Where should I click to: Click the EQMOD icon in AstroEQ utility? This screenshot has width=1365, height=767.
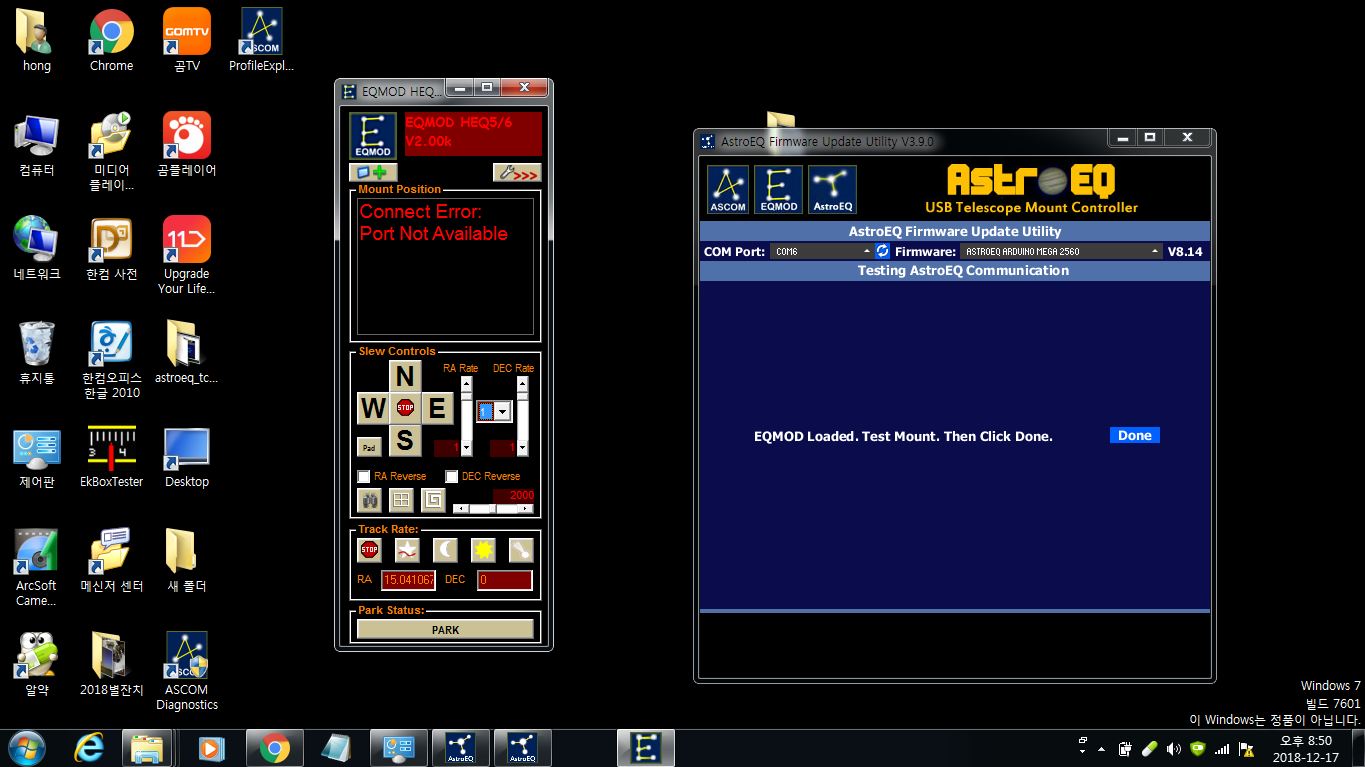[x=778, y=190]
